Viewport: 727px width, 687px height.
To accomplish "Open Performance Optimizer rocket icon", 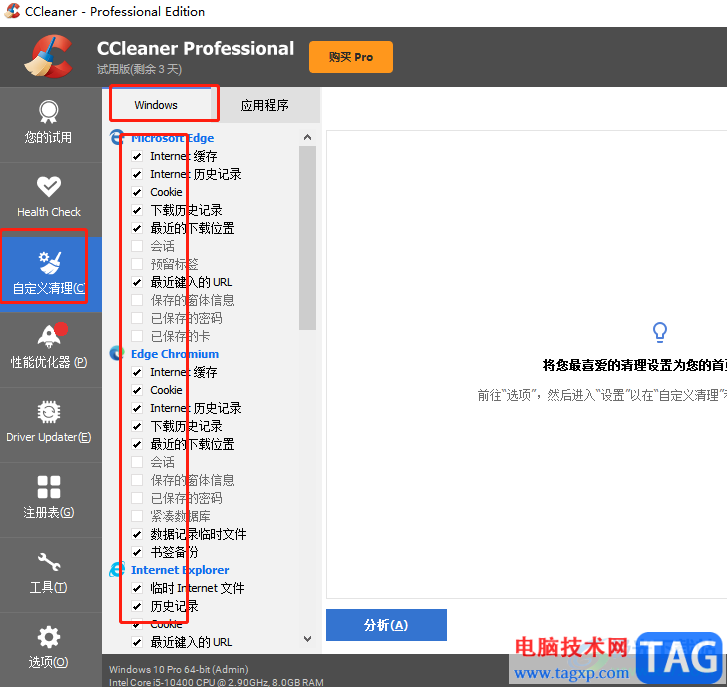I will pos(50,336).
